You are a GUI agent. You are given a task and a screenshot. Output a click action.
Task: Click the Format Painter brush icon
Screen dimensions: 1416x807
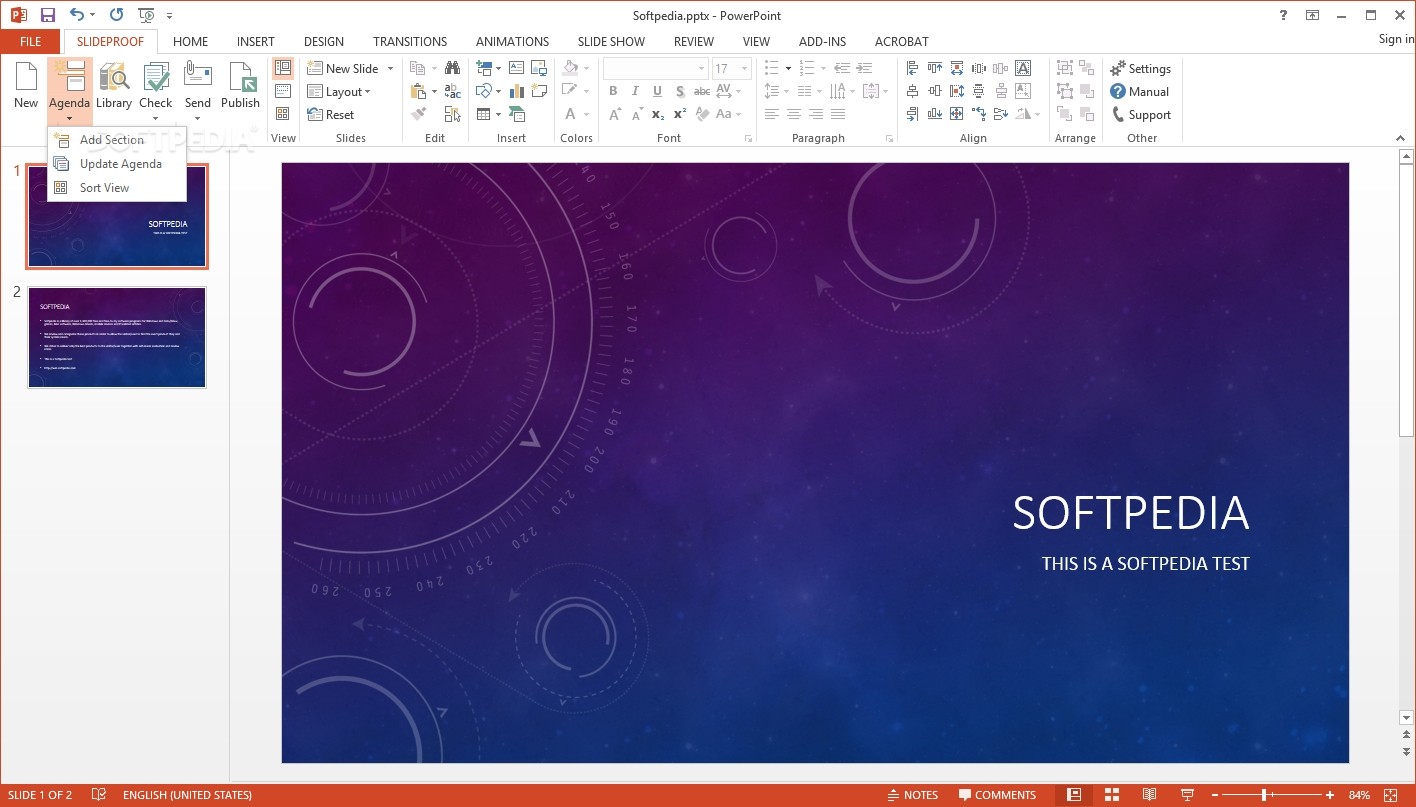(x=419, y=114)
